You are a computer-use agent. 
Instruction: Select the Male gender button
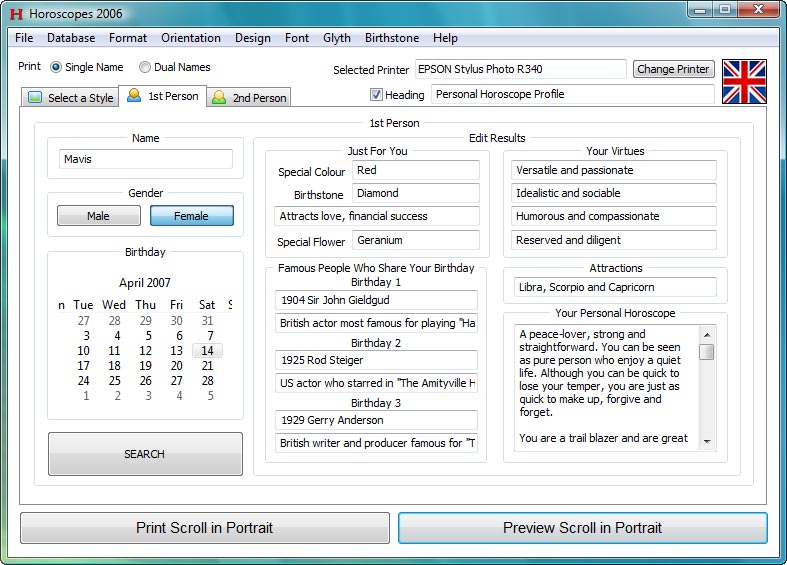[x=98, y=216]
